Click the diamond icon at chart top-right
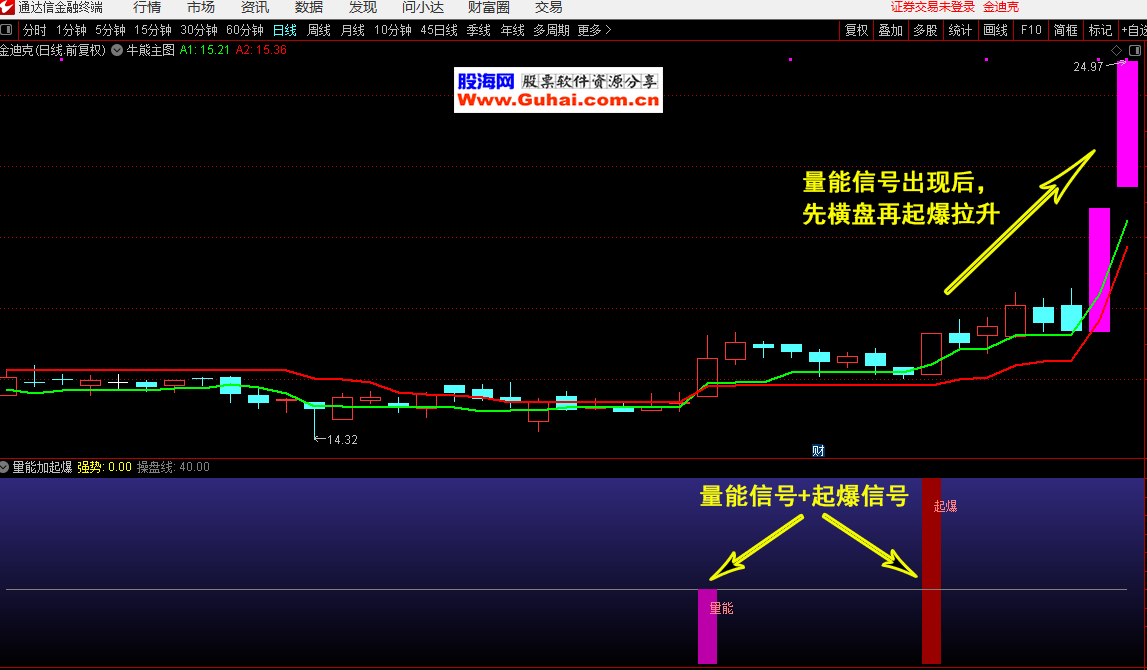The width and height of the screenshot is (1147, 670). tap(1116, 50)
